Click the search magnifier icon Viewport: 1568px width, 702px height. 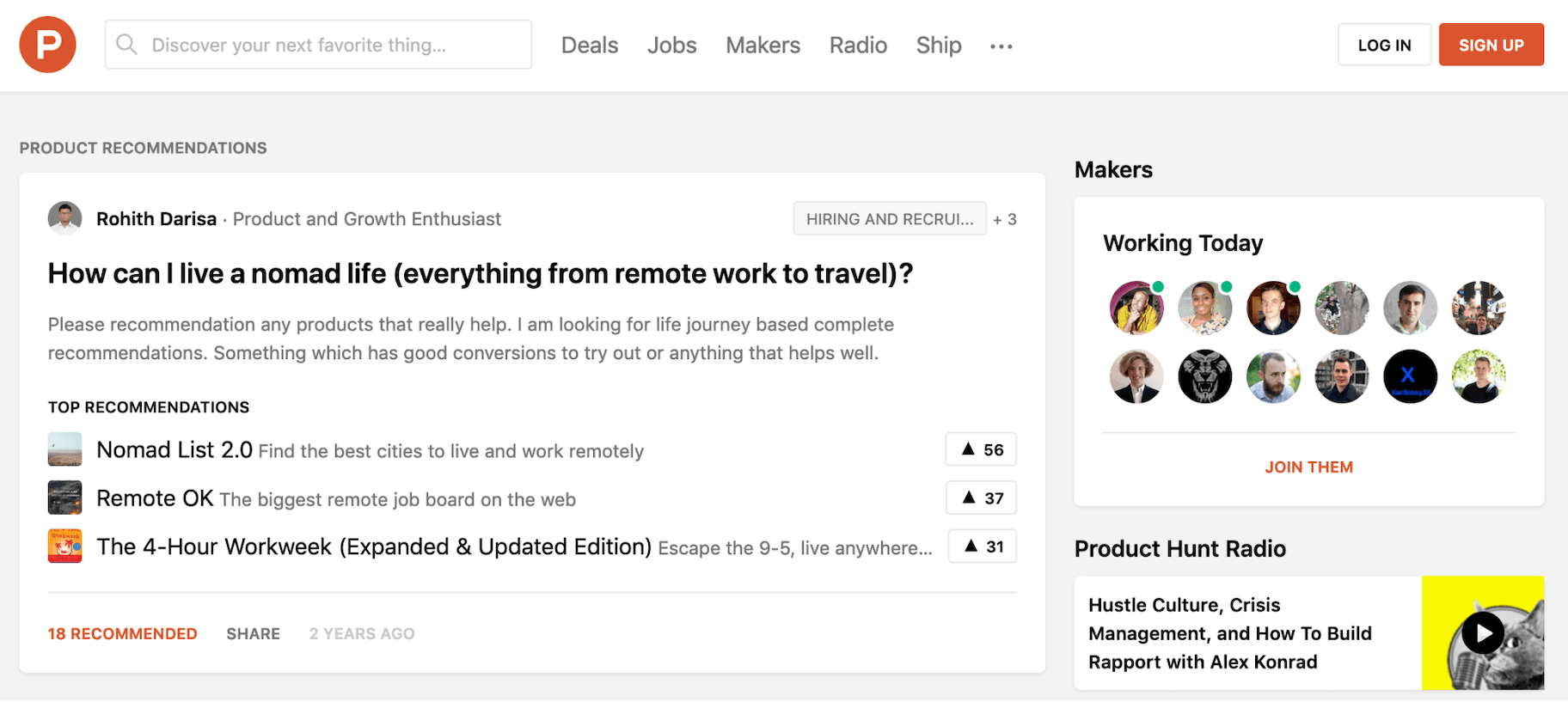pyautogui.click(x=126, y=45)
